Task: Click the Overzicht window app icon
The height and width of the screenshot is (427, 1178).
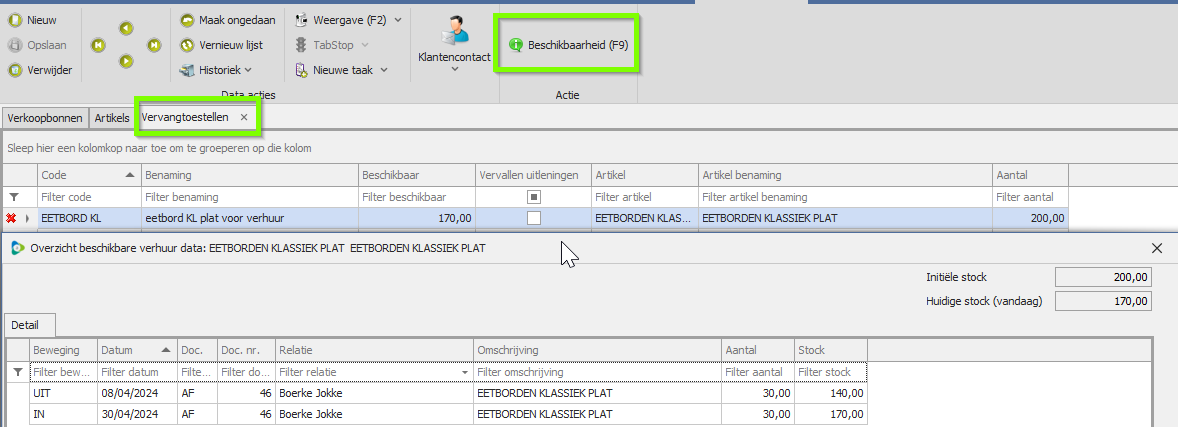Action: [x=17, y=247]
